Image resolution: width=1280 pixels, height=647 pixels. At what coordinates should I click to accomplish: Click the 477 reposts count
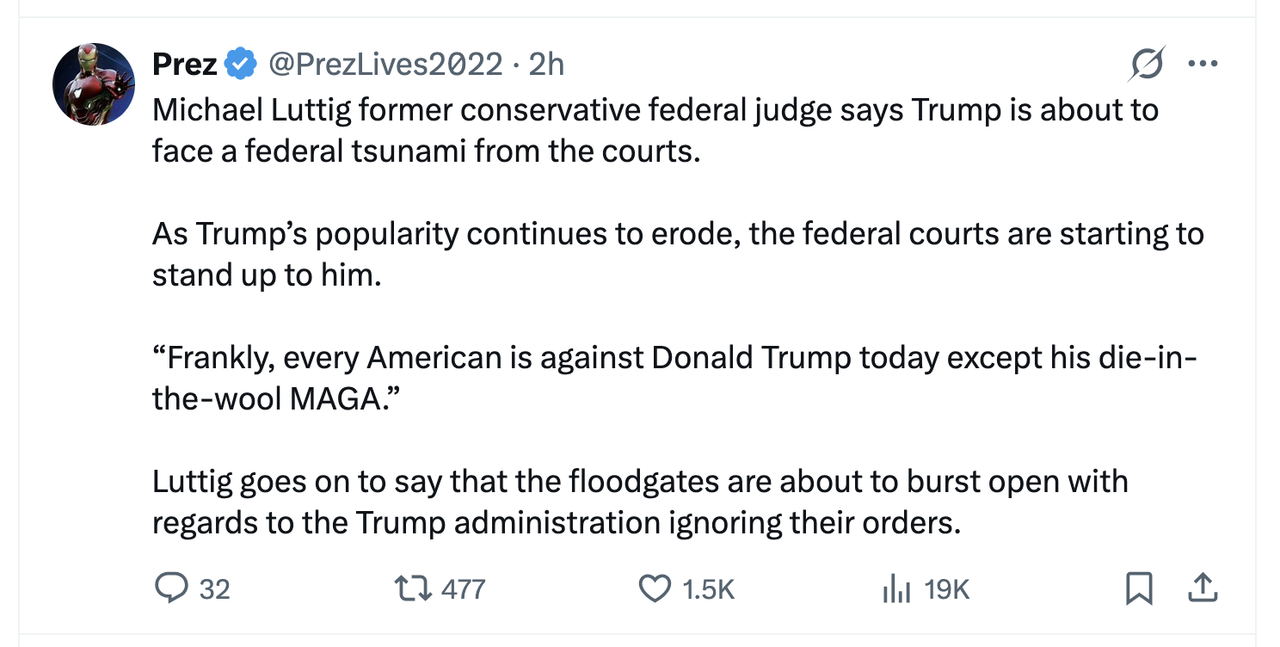pyautogui.click(x=463, y=590)
